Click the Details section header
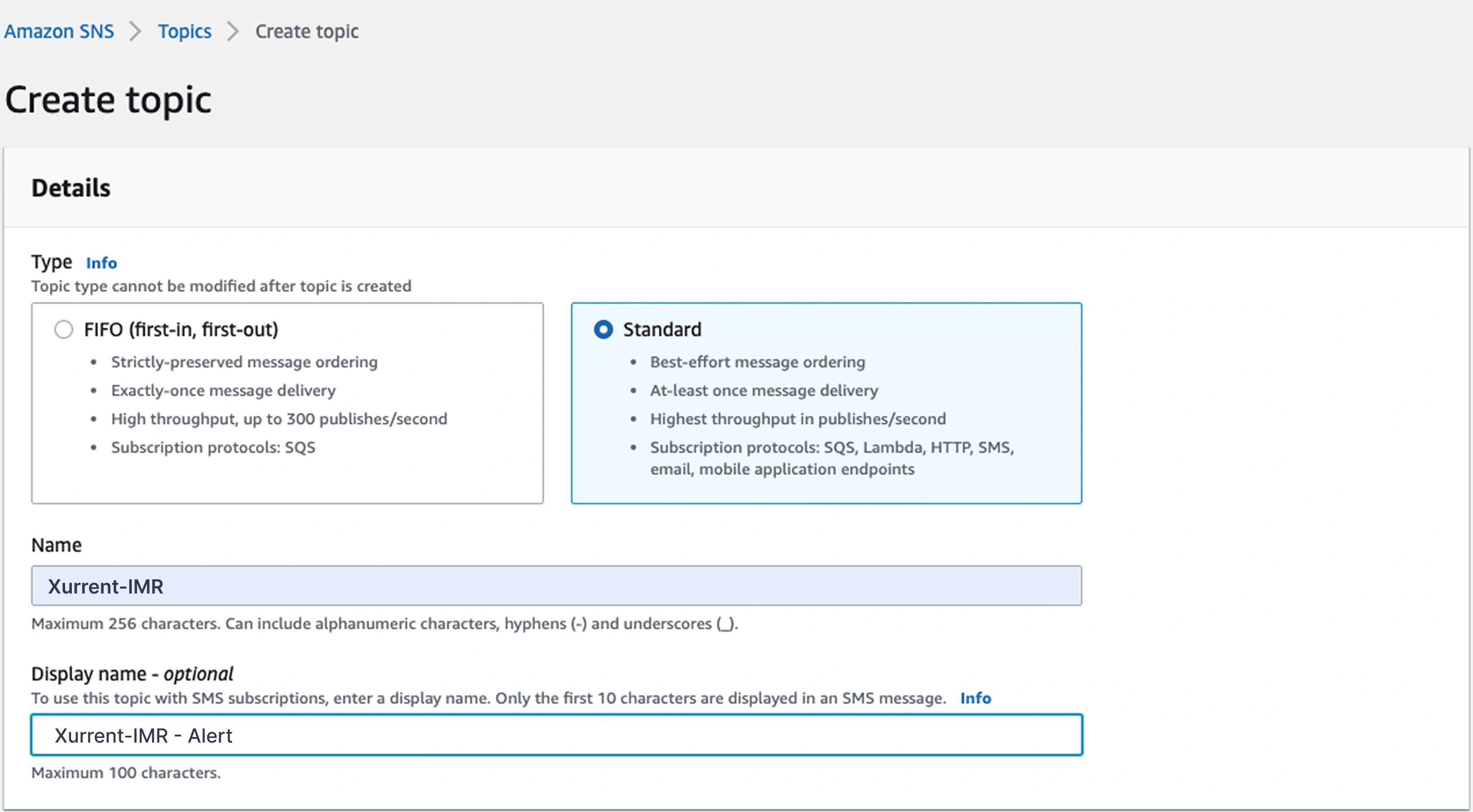Image resolution: width=1473 pixels, height=812 pixels. (x=71, y=188)
